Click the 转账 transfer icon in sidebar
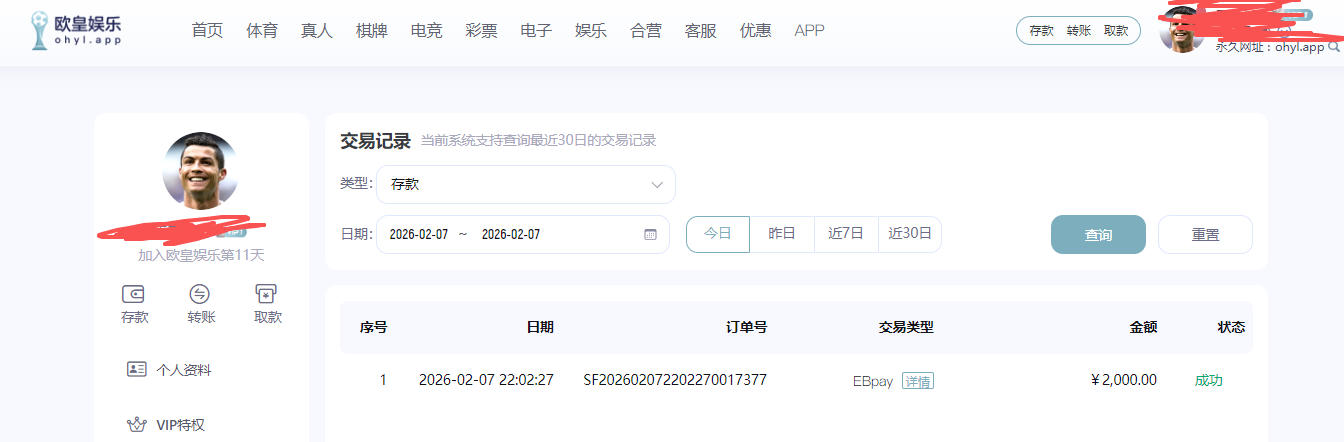 point(200,294)
